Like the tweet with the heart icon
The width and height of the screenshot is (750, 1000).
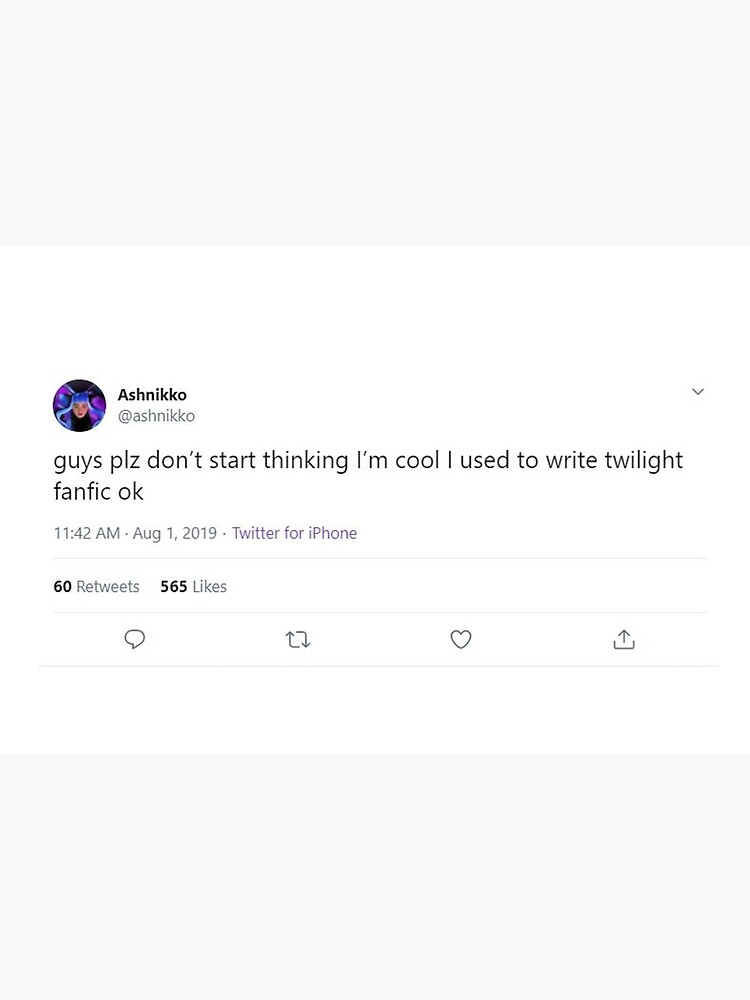click(461, 639)
